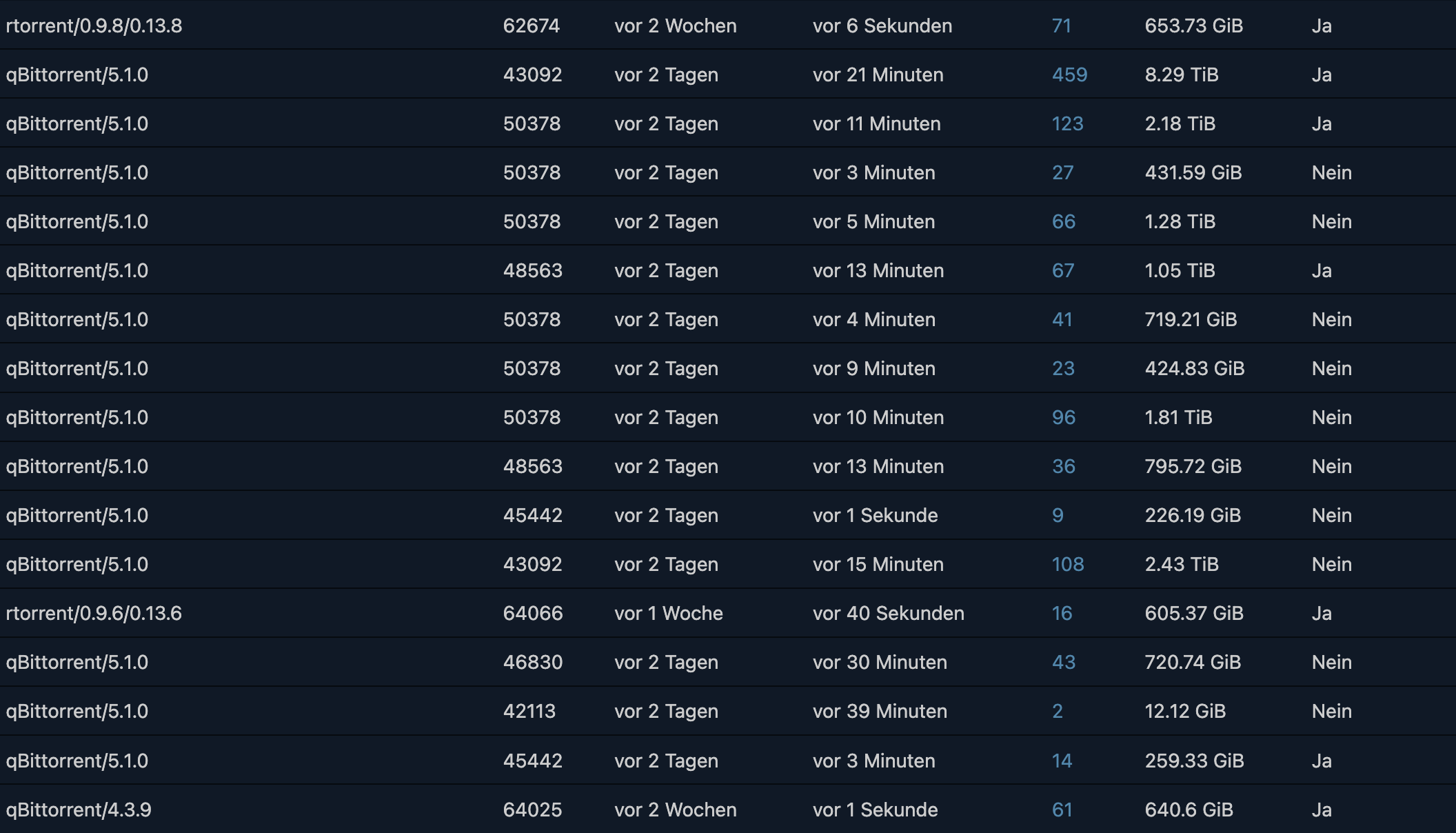Image resolution: width=1456 pixels, height=833 pixels.
Task: Click the blue number 9 link
Action: coord(1058,515)
